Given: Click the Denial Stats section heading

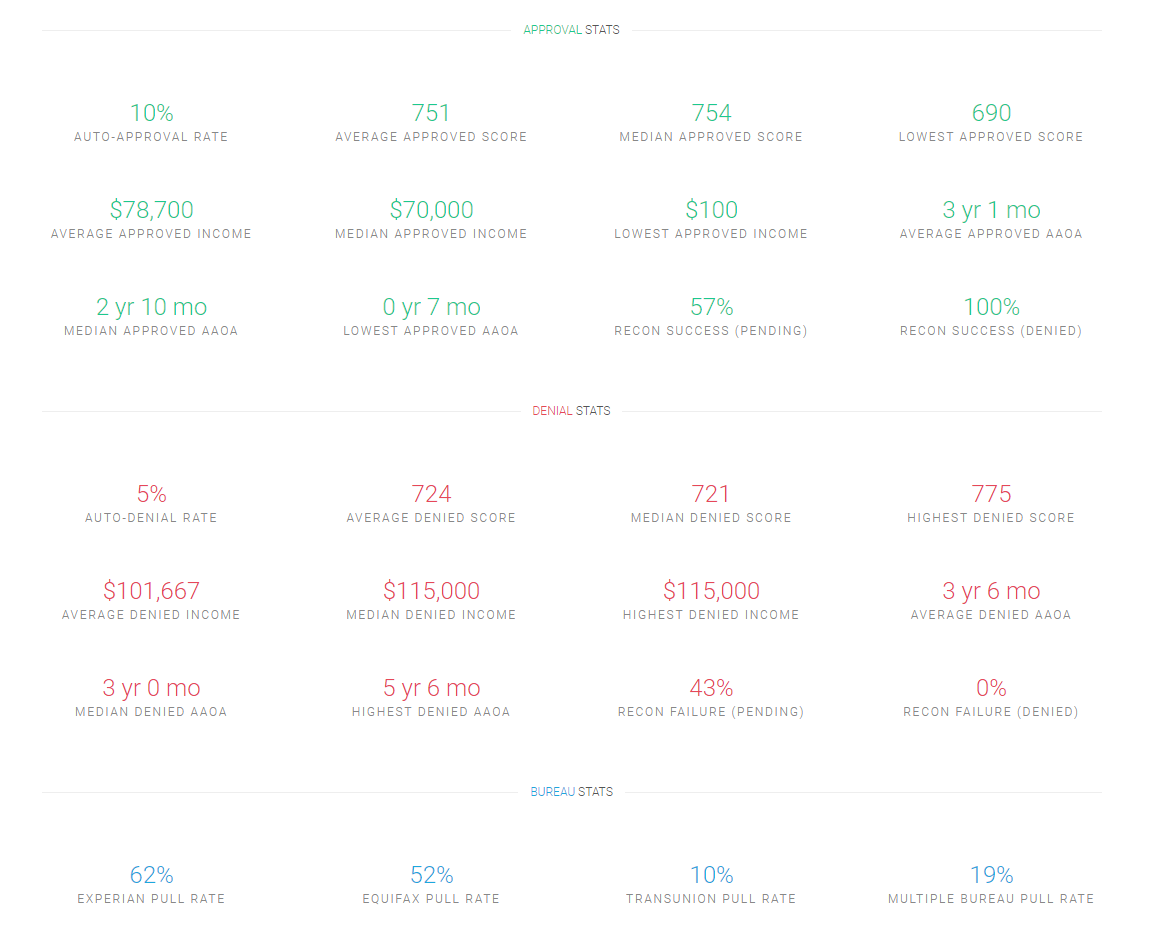Looking at the screenshot, I should [x=571, y=411].
